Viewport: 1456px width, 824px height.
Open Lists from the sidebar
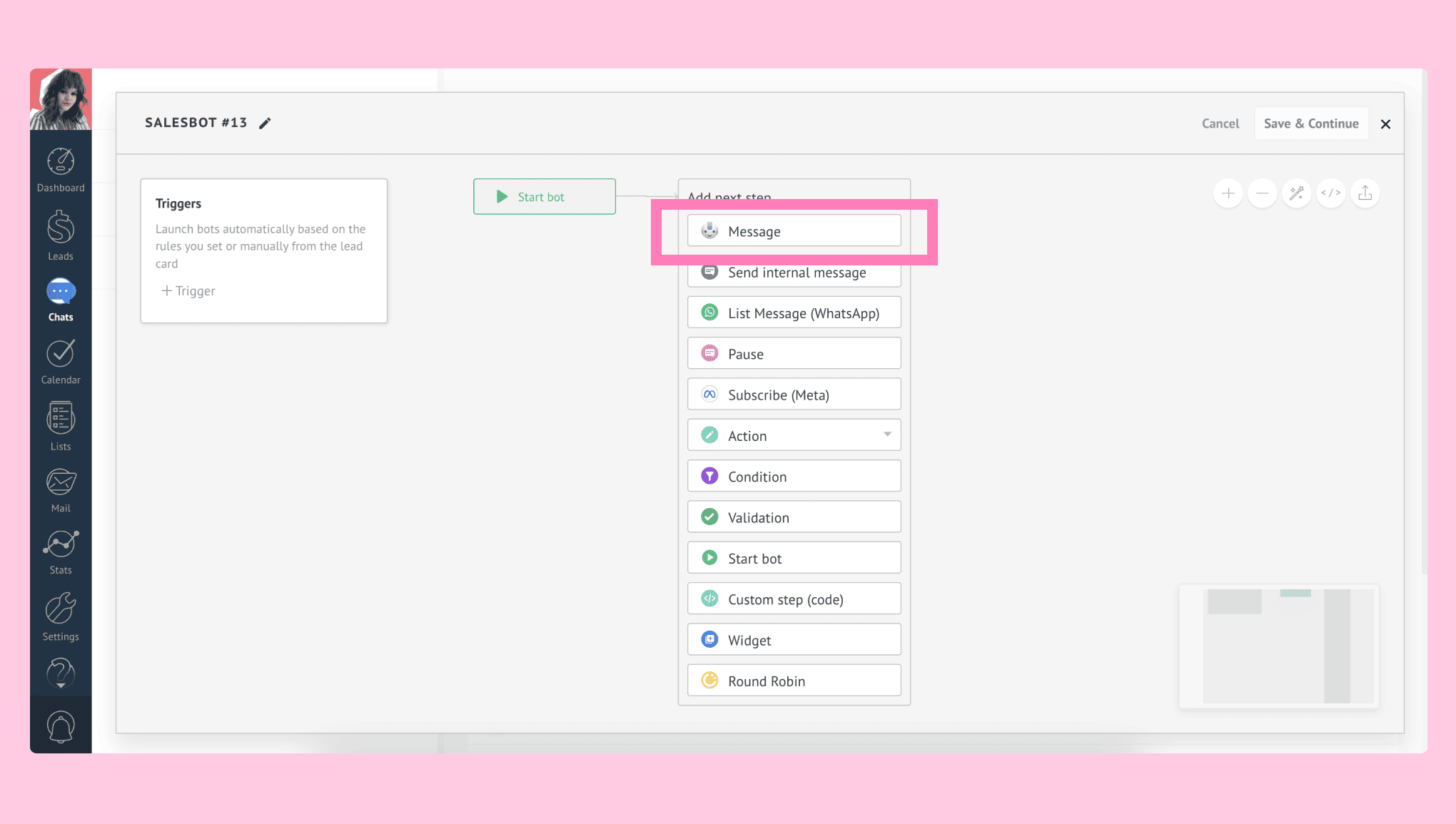click(61, 426)
